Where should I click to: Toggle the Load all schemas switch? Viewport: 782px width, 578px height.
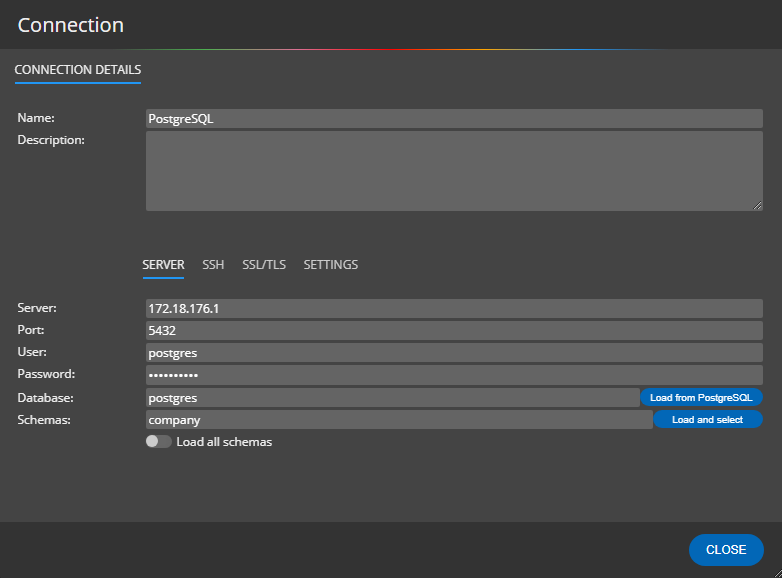[x=159, y=441]
